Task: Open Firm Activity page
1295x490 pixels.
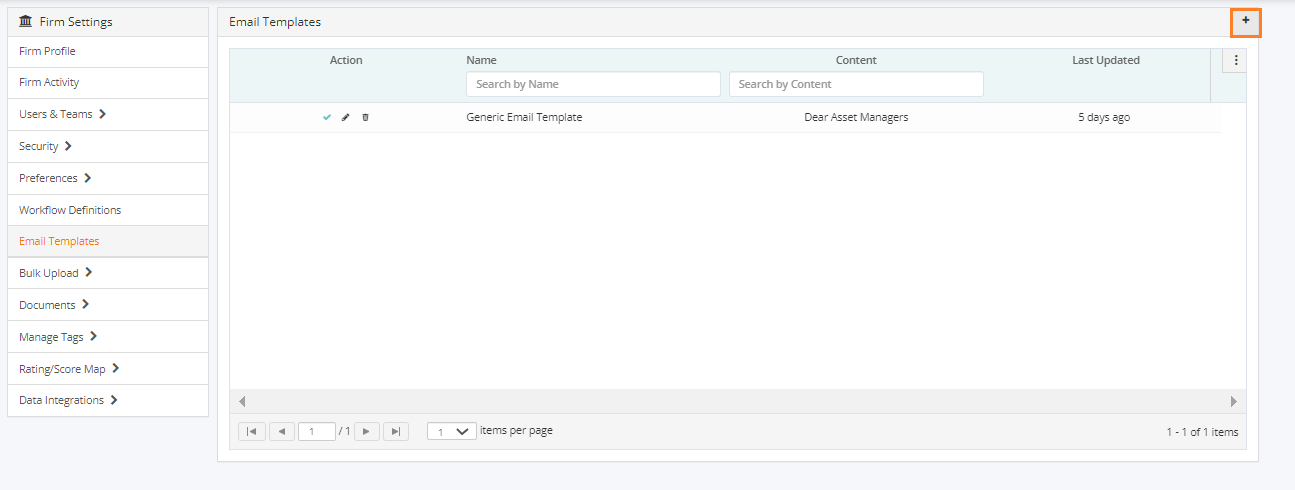Action: (x=108, y=82)
